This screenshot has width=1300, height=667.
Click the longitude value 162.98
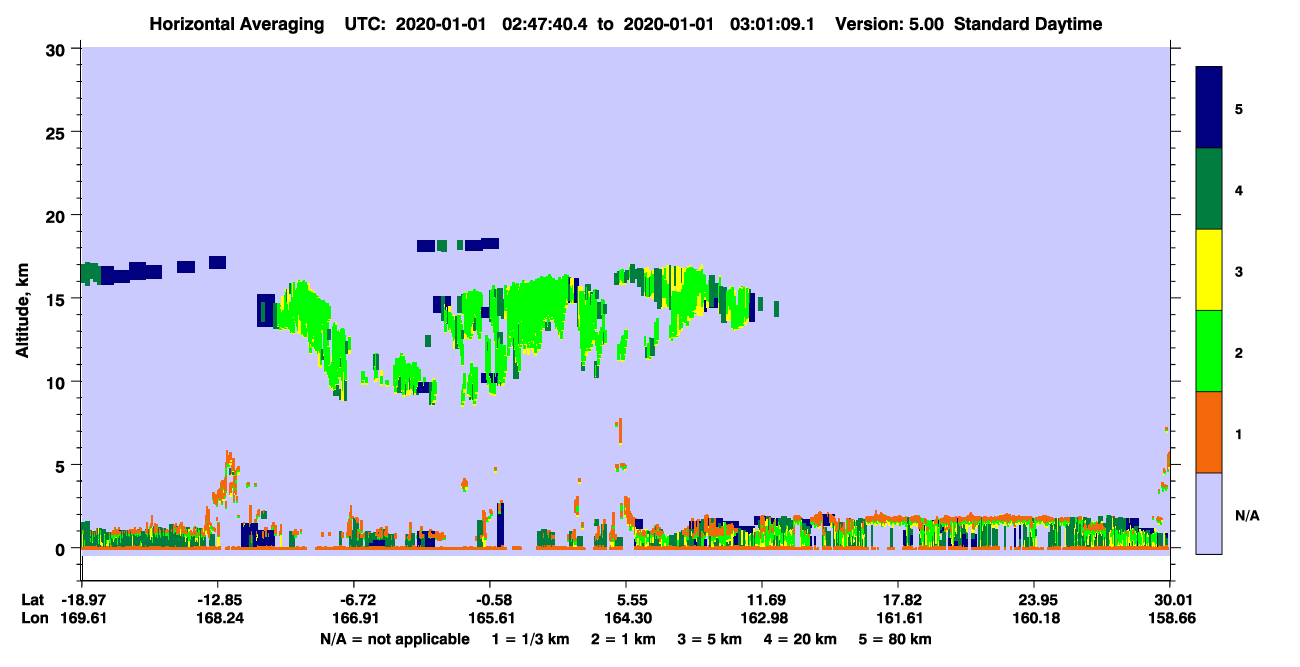coord(763,619)
